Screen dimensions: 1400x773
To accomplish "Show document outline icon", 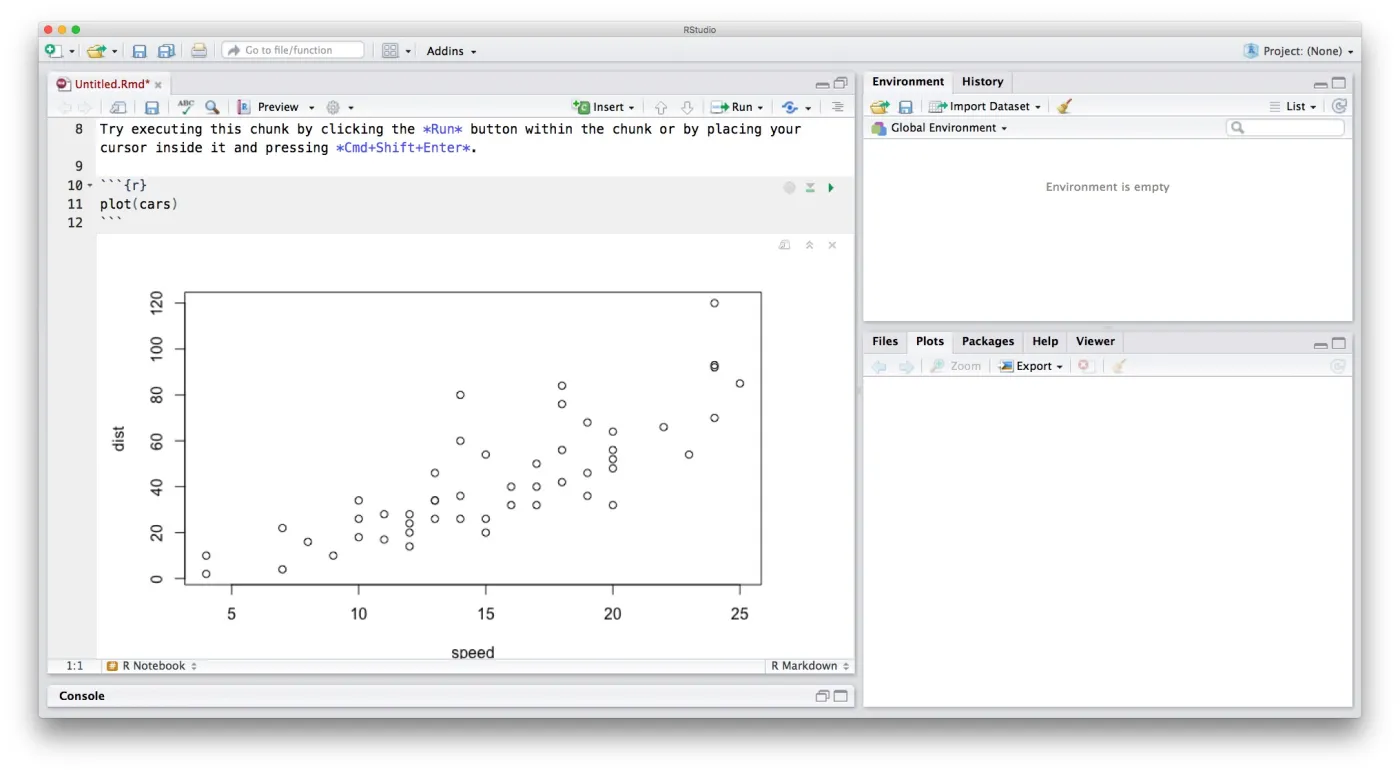I will tap(838, 107).
